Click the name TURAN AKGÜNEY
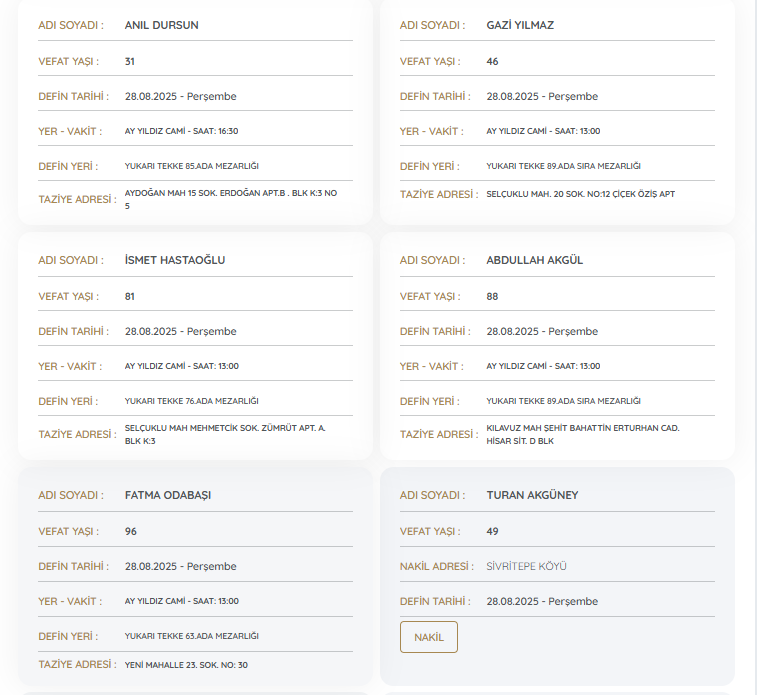Image resolution: width=757 pixels, height=695 pixels. tap(532, 495)
